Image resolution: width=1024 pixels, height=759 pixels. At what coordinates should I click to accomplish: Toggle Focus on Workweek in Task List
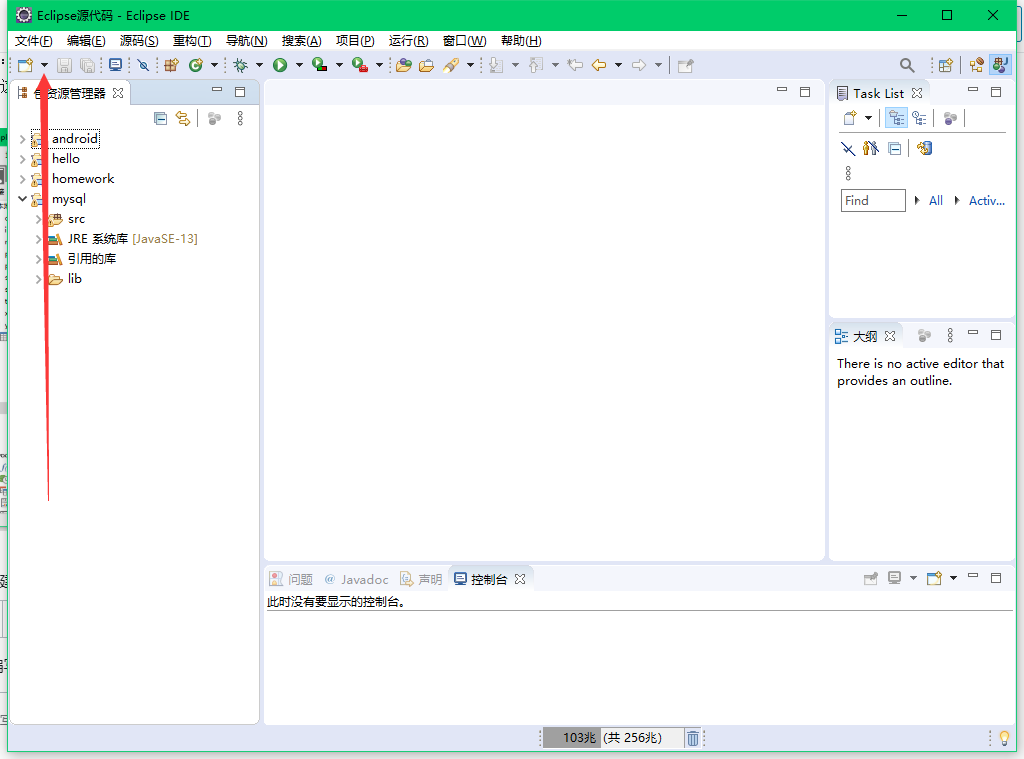coord(870,148)
